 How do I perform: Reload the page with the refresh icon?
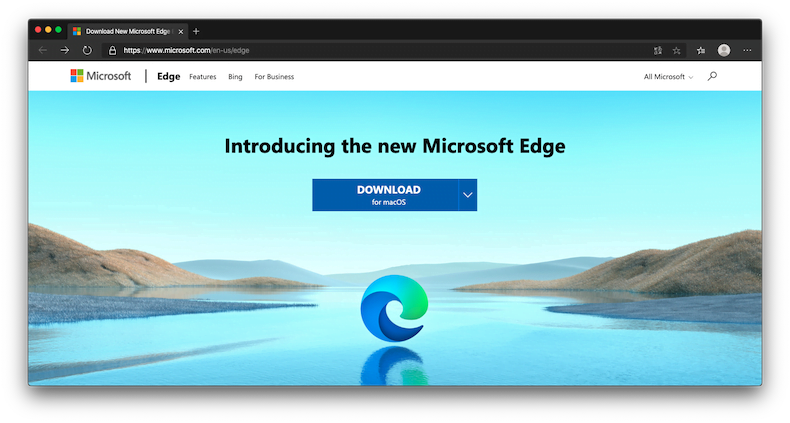(x=87, y=50)
